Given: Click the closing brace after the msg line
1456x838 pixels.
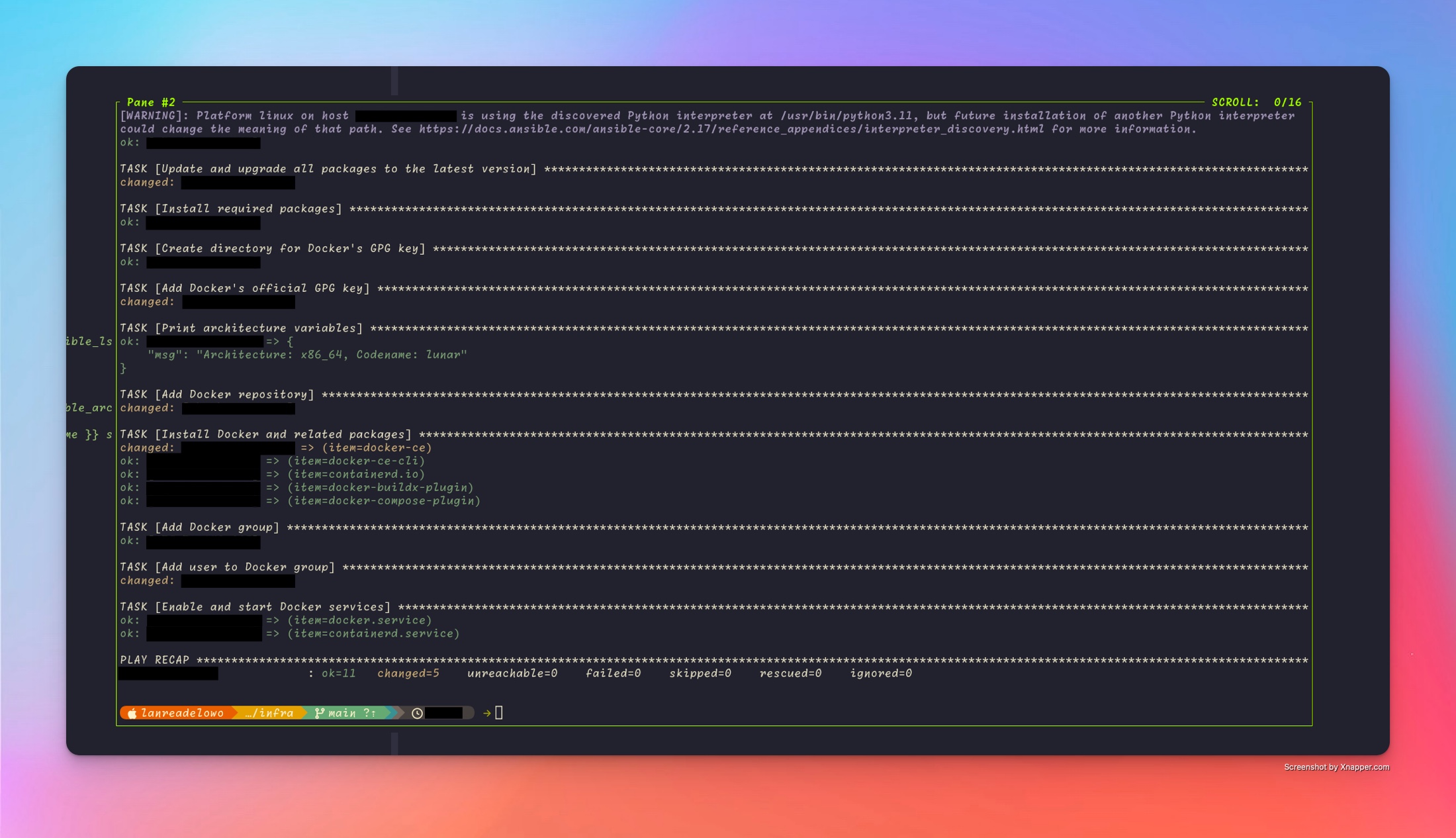Looking at the screenshot, I should pos(123,368).
